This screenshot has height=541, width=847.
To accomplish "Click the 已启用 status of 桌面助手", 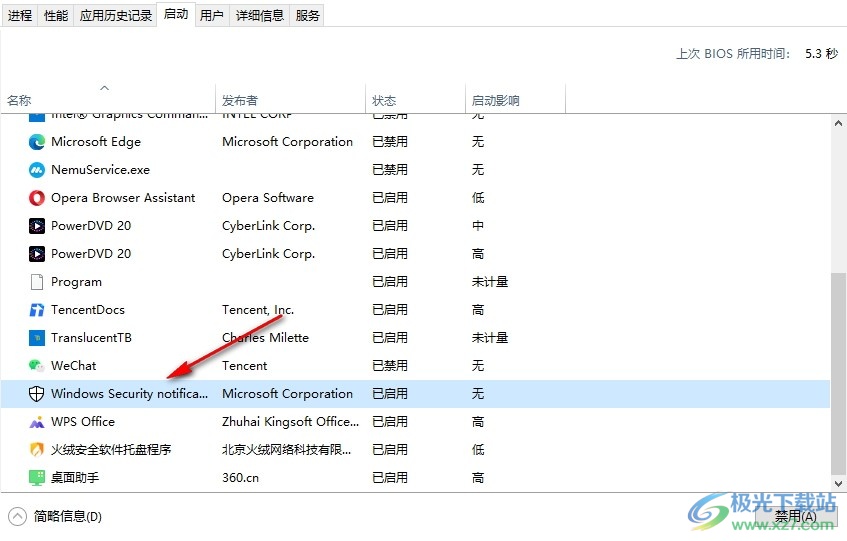I will coord(389,478).
